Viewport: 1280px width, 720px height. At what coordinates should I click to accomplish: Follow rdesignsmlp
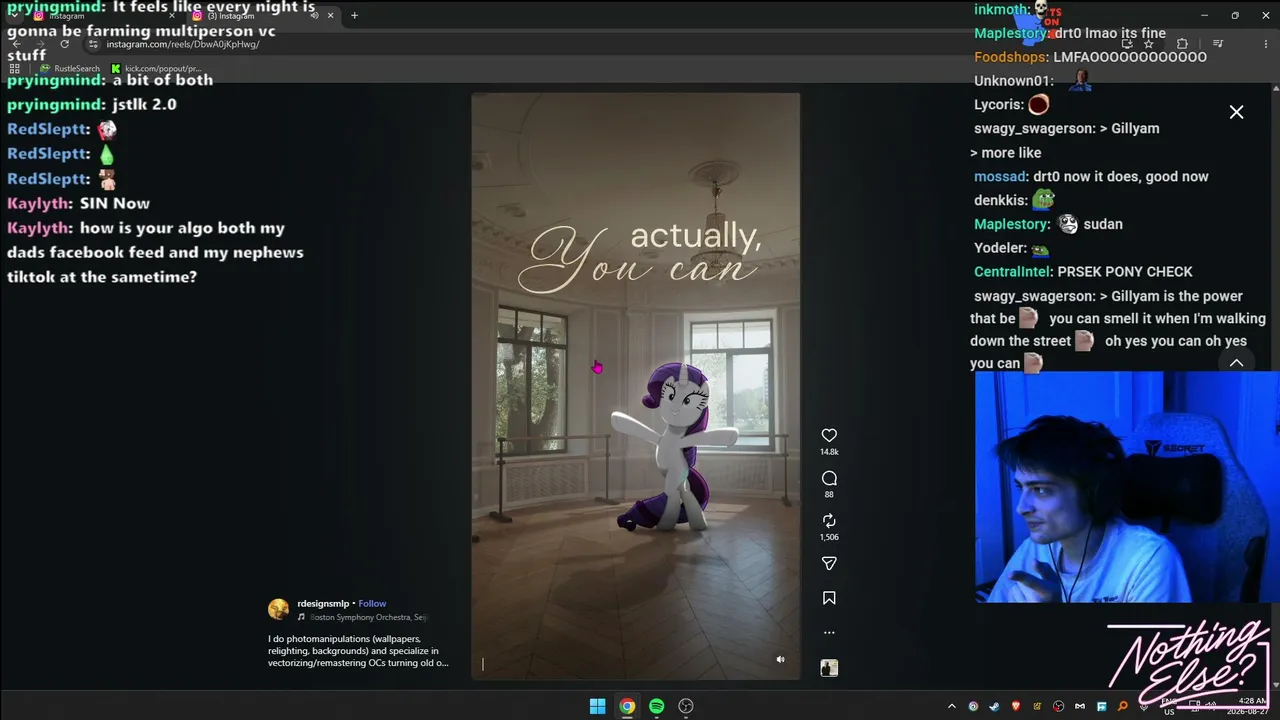[x=372, y=604]
